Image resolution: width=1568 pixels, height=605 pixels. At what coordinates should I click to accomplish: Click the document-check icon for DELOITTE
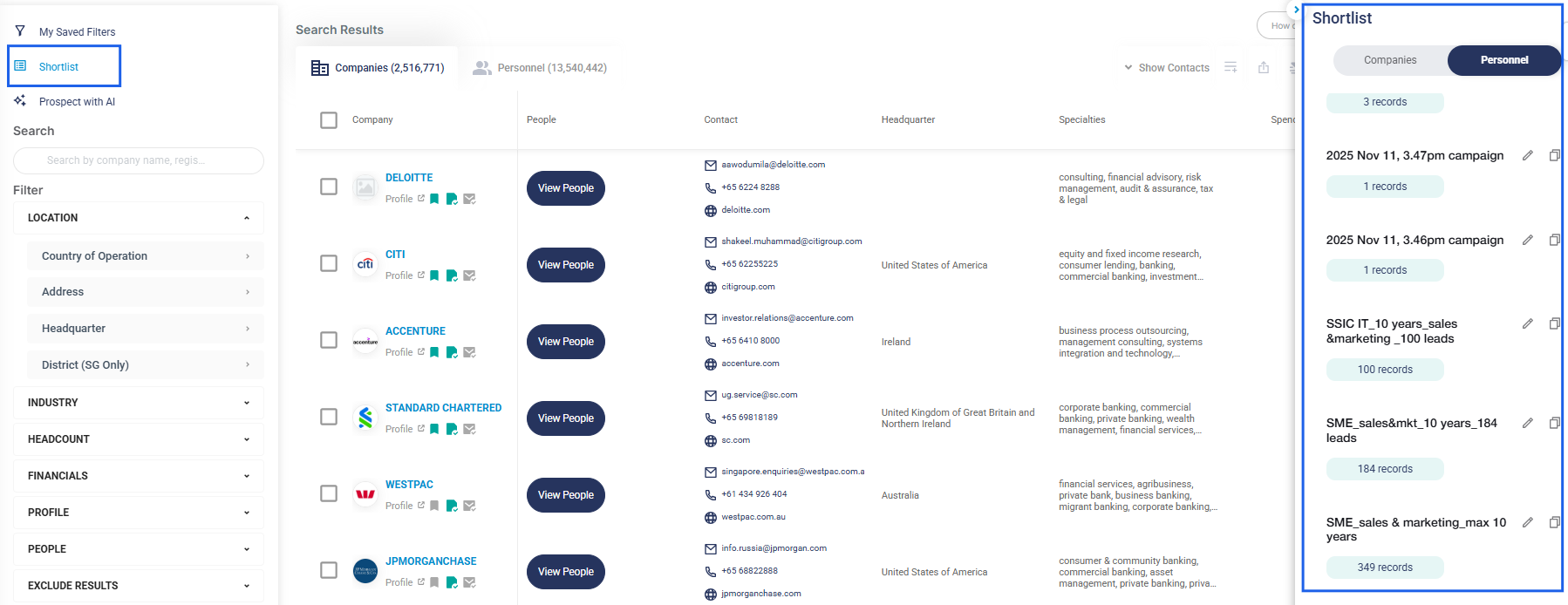point(452,199)
